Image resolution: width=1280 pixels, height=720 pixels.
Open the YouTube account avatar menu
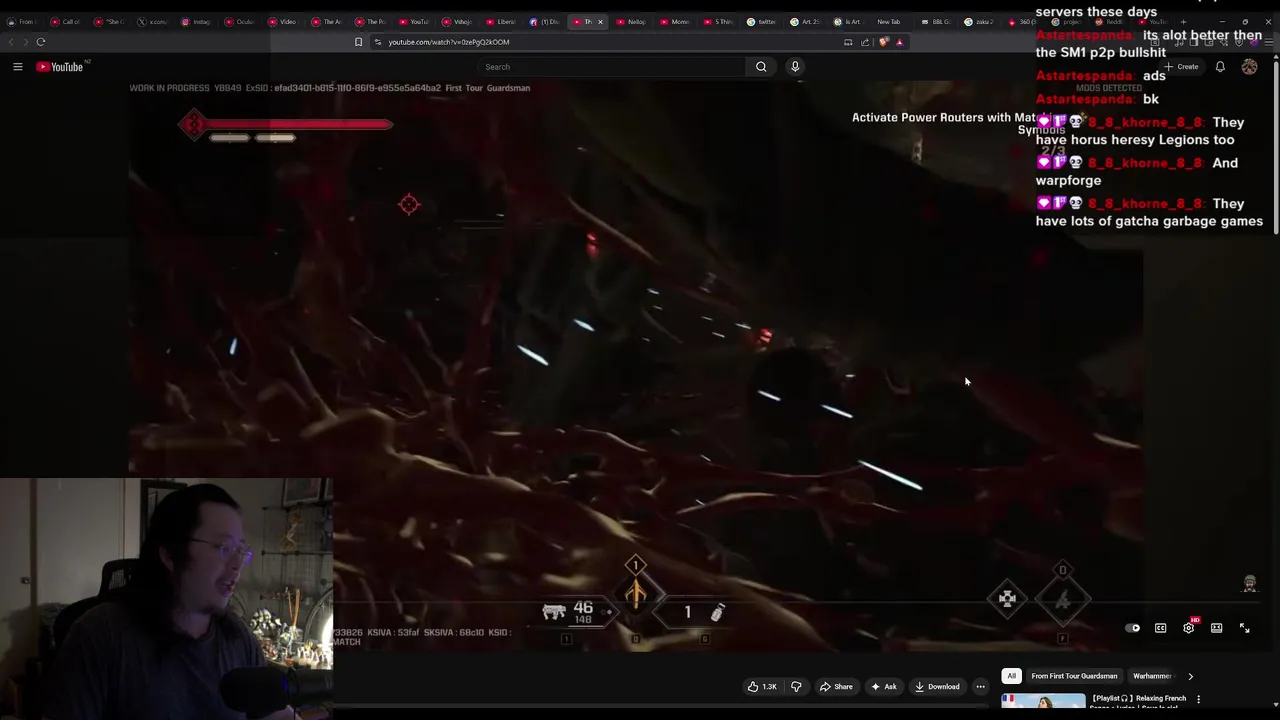coord(1249,67)
